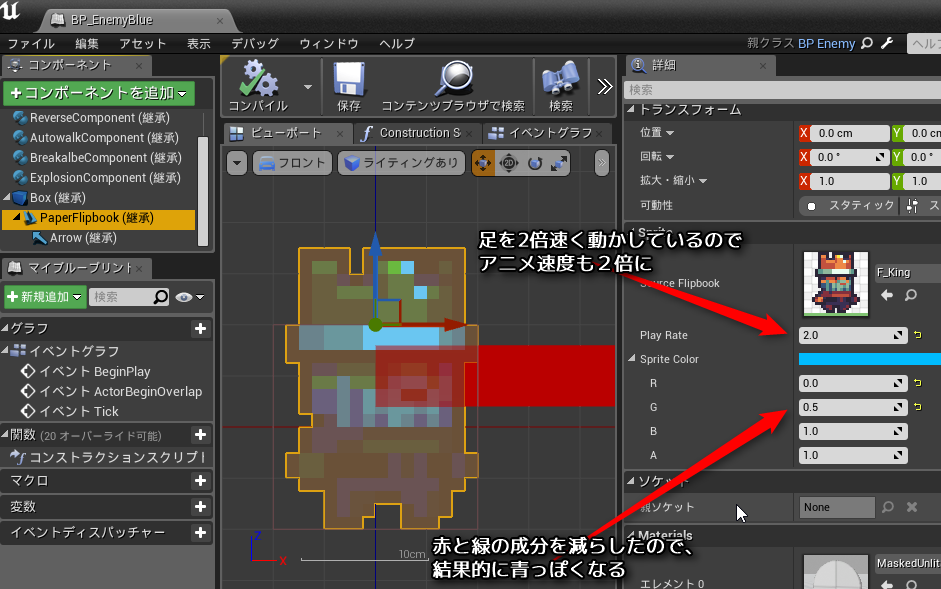Image resolution: width=941 pixels, height=589 pixels.
Task: Collapse the PaperFlipbook tree node
Action: (x=17, y=217)
